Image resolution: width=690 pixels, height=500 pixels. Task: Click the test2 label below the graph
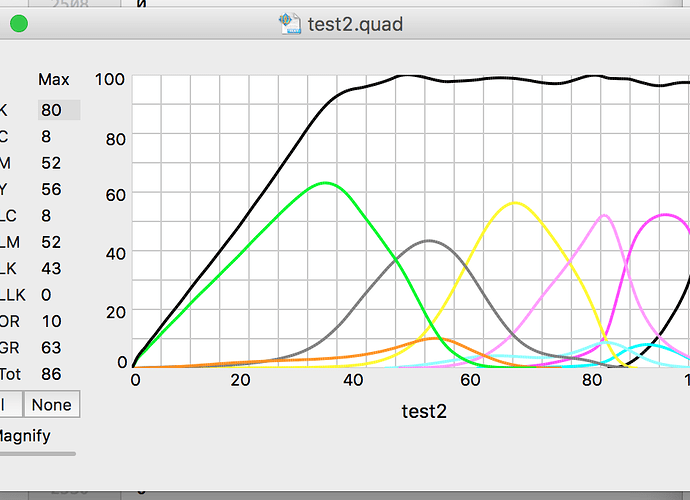424,411
